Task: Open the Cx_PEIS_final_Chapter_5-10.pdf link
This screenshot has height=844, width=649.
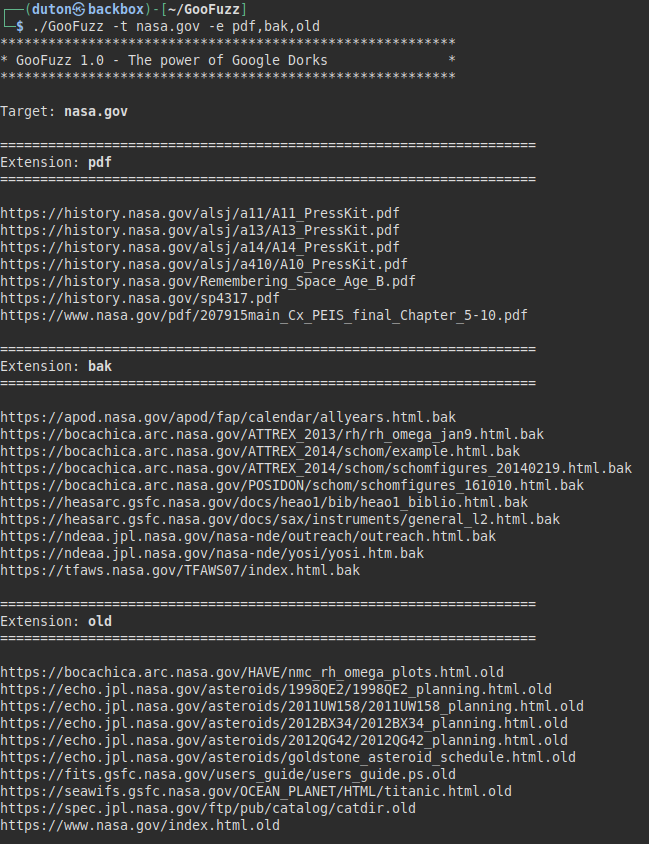Action: (x=264, y=315)
